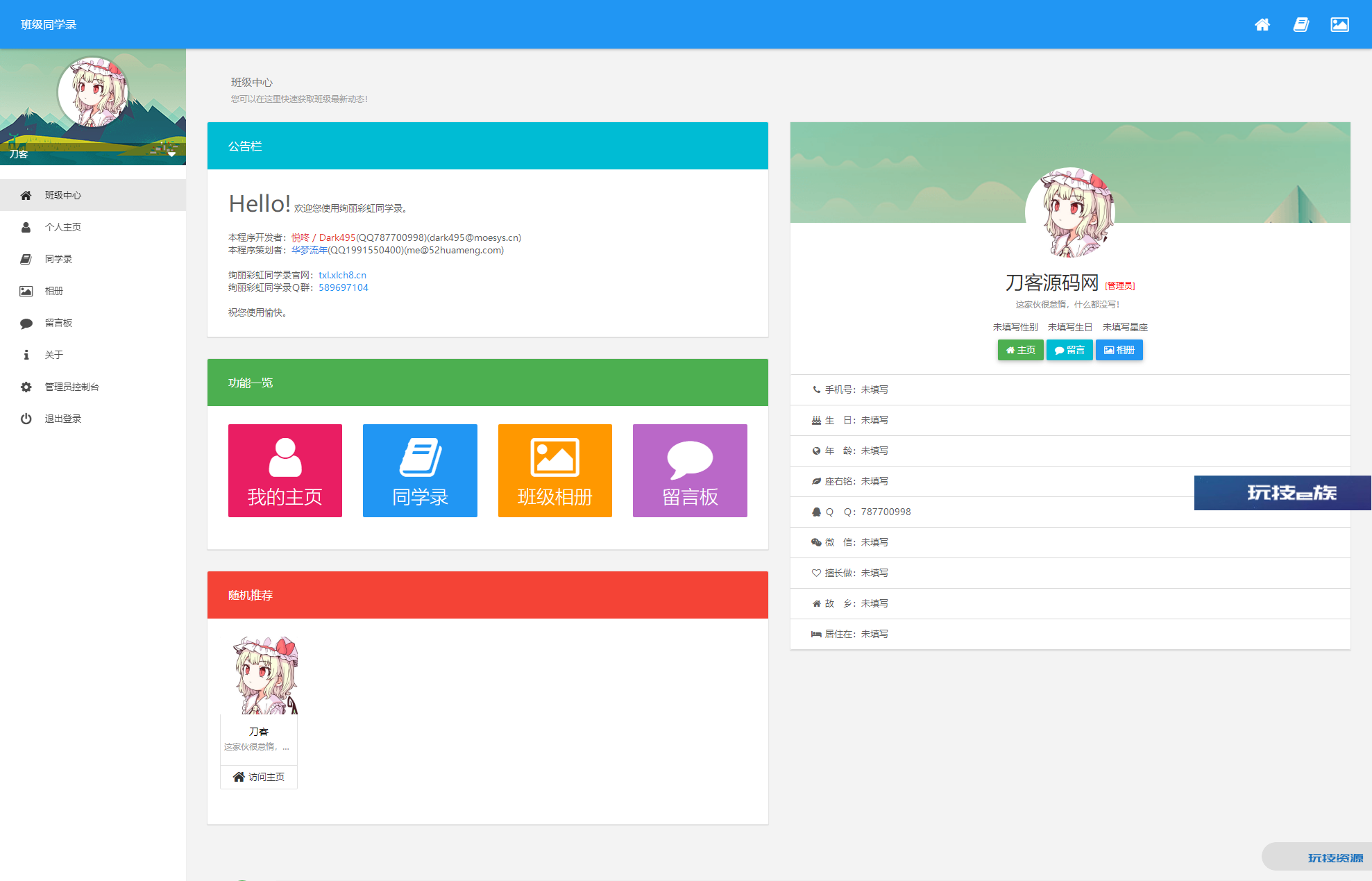The image size is (1372, 881).
Task: Click the 随机推荐 panel header
Action: click(x=488, y=595)
